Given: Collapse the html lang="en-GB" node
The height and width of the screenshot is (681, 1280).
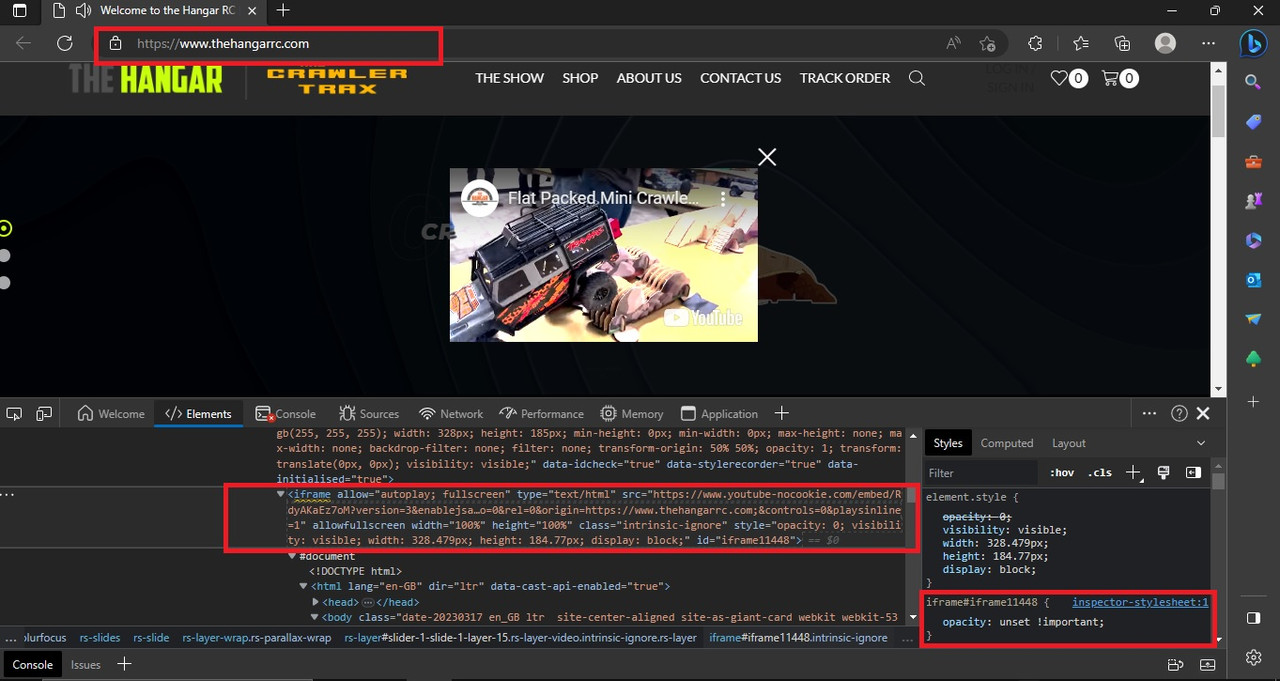Looking at the screenshot, I should pos(304,586).
